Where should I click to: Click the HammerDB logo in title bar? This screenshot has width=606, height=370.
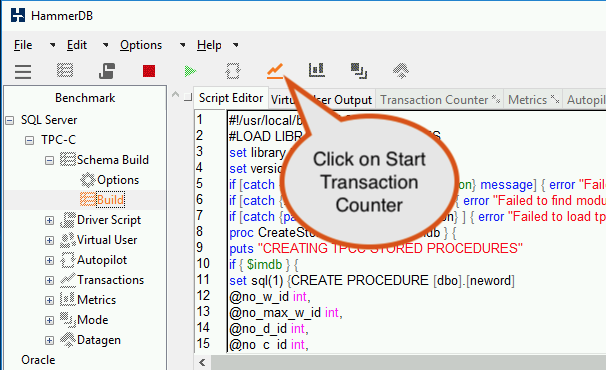[x=18, y=15]
